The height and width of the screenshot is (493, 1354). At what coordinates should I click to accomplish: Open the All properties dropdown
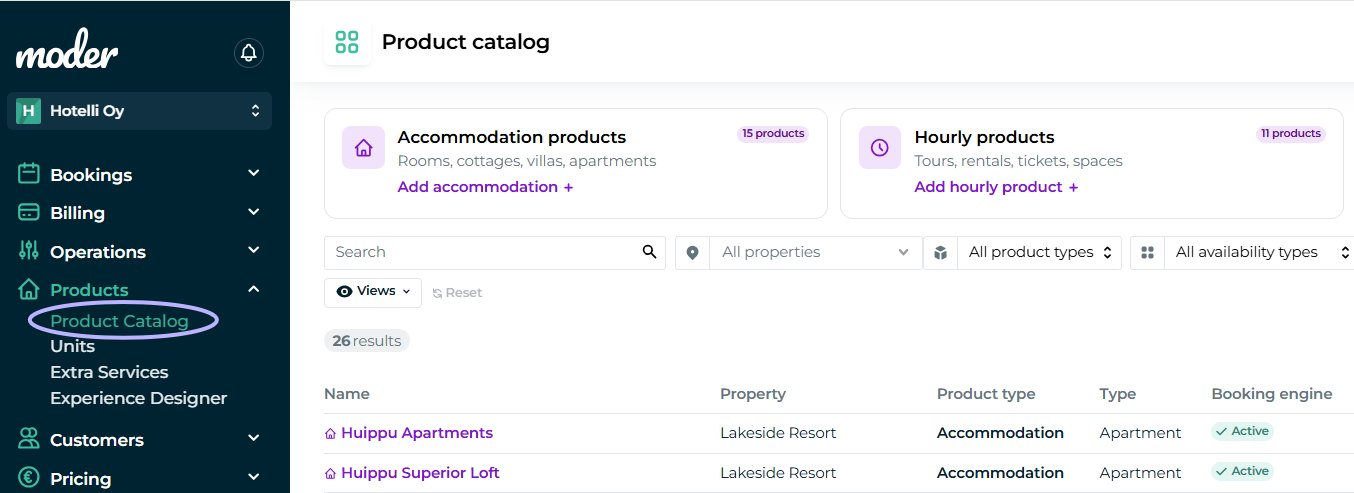tap(816, 253)
